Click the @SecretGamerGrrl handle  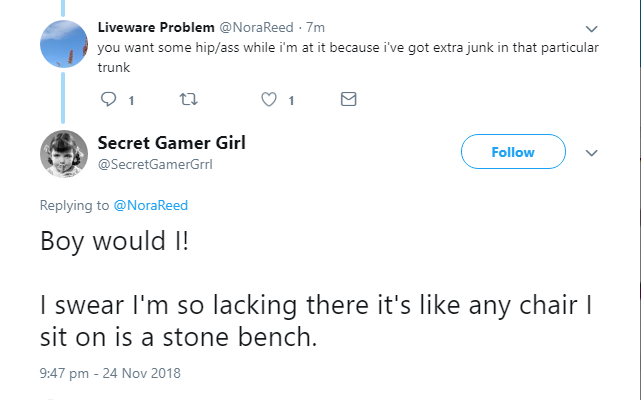tap(155, 164)
